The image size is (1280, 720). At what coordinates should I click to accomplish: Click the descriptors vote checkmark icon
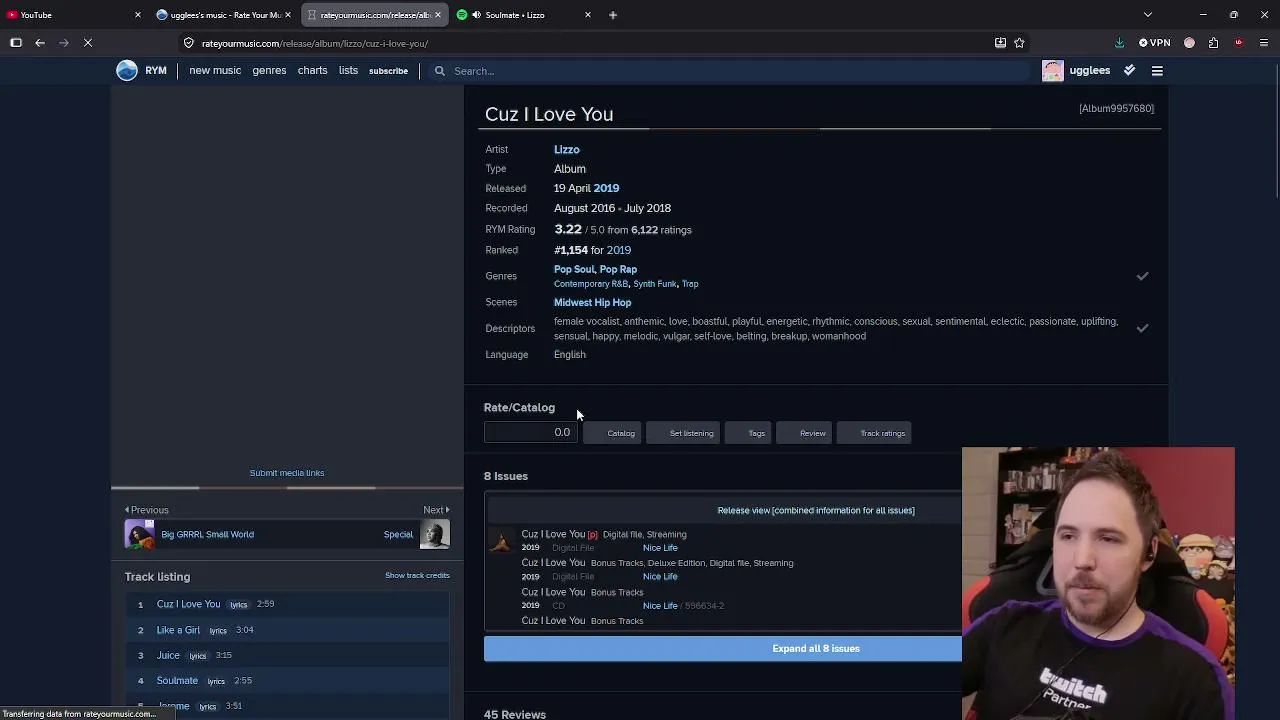pyautogui.click(x=1142, y=328)
